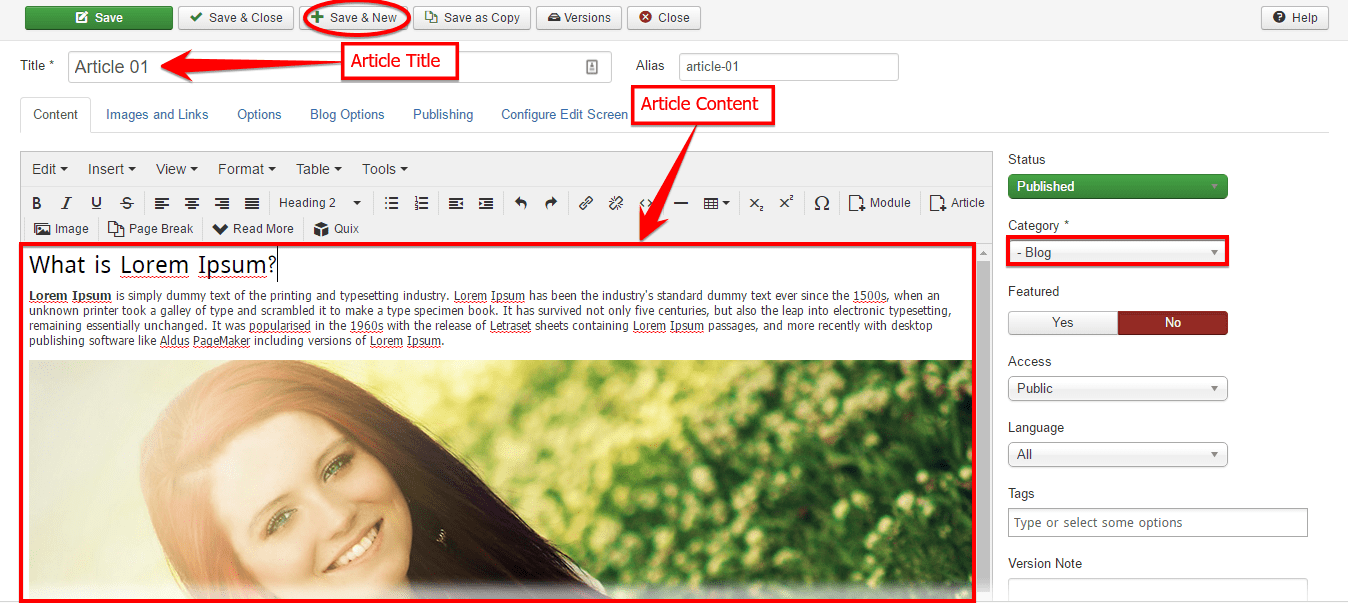The width and height of the screenshot is (1348, 603).
Task: Set Featured to Yes
Action: [x=1062, y=322]
